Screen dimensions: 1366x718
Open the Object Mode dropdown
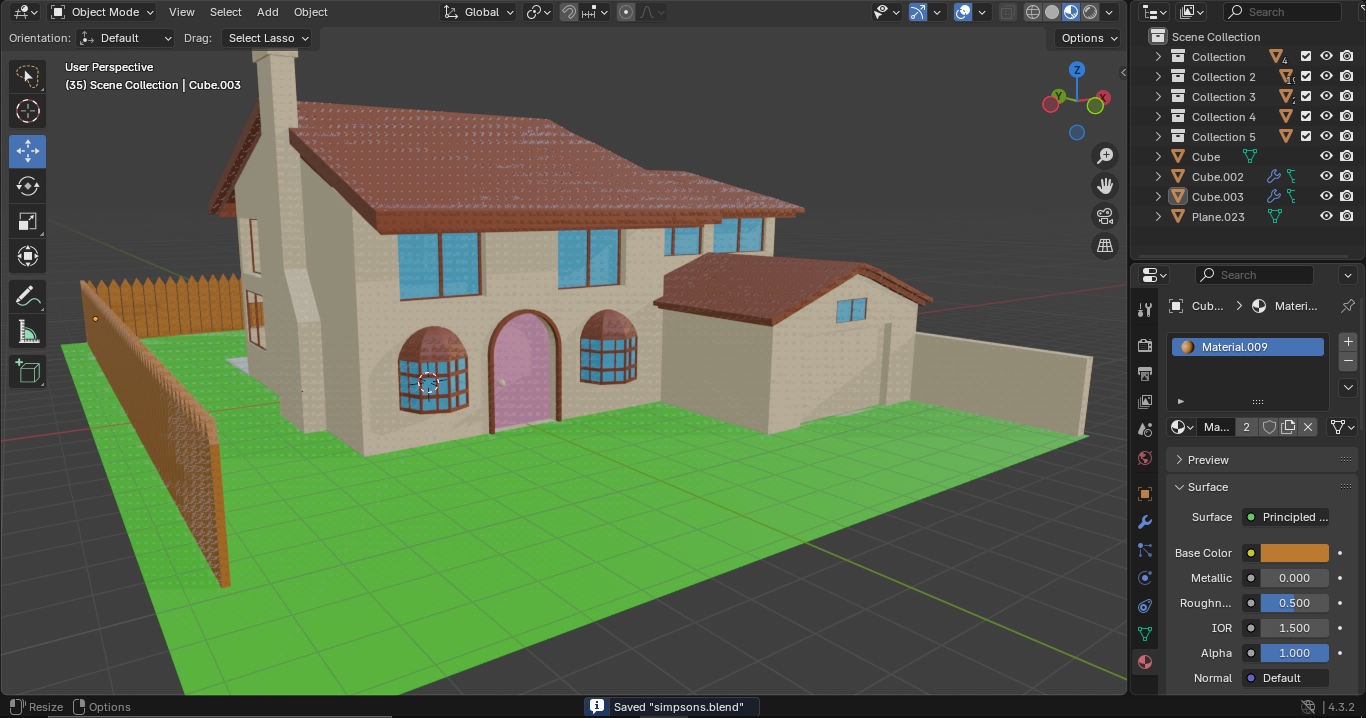point(102,12)
